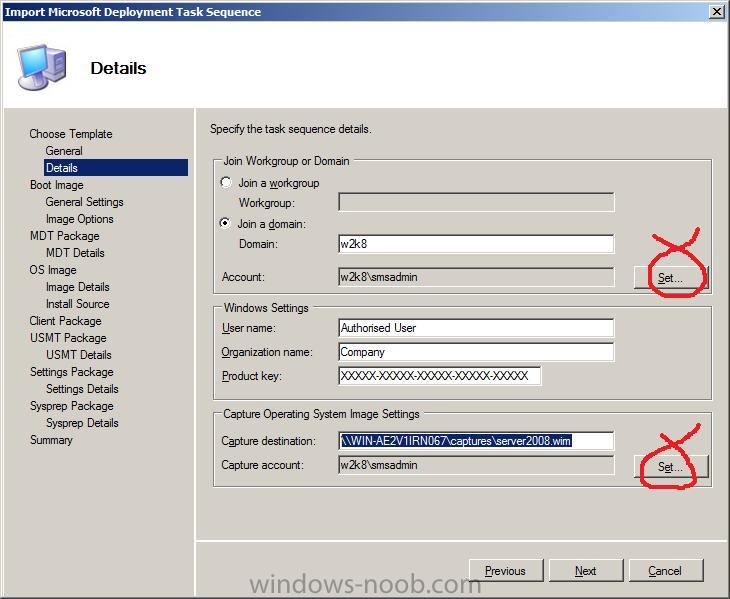Select the MDT Details step
Viewport: 730px width, 599px height.
pos(75,253)
